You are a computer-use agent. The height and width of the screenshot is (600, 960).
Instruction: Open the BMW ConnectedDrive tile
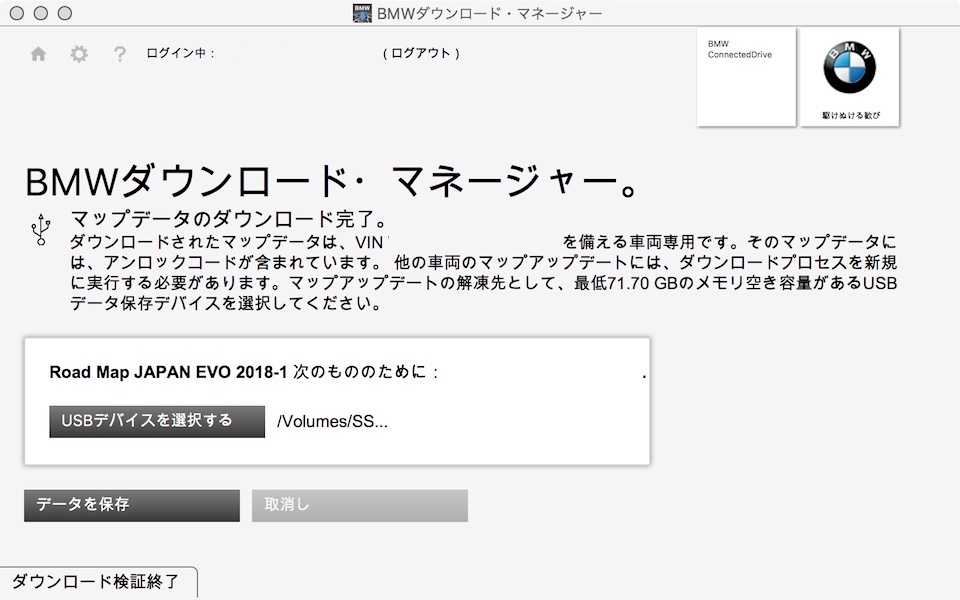pyautogui.click(x=746, y=77)
